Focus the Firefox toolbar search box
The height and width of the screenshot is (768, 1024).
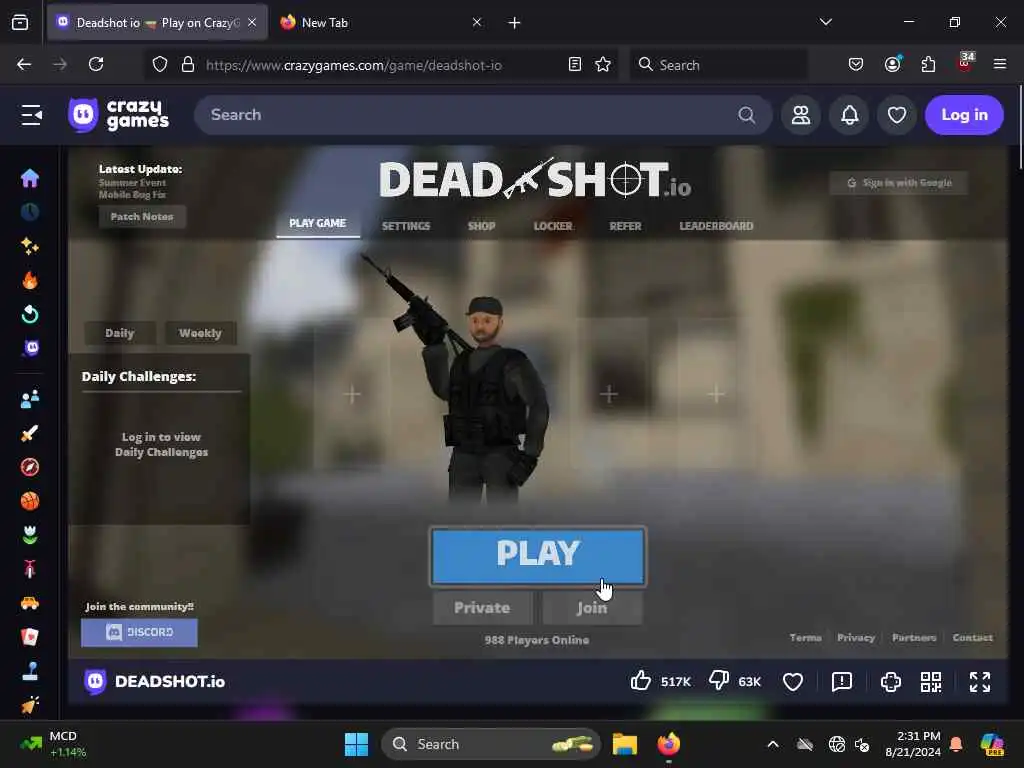(718, 65)
